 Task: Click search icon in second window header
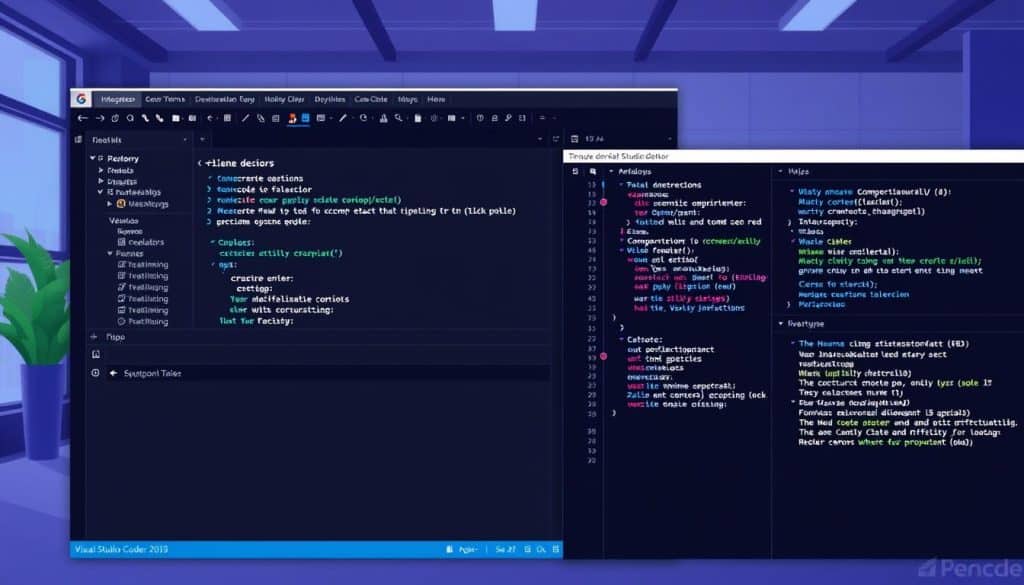click(593, 172)
